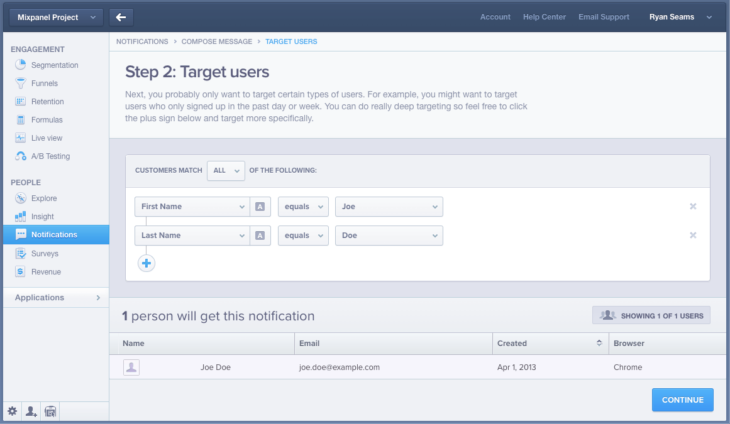Viewport: 730px width, 424px height.
Task: Click the Chrome browser cell
Action: pyautogui.click(x=628, y=367)
